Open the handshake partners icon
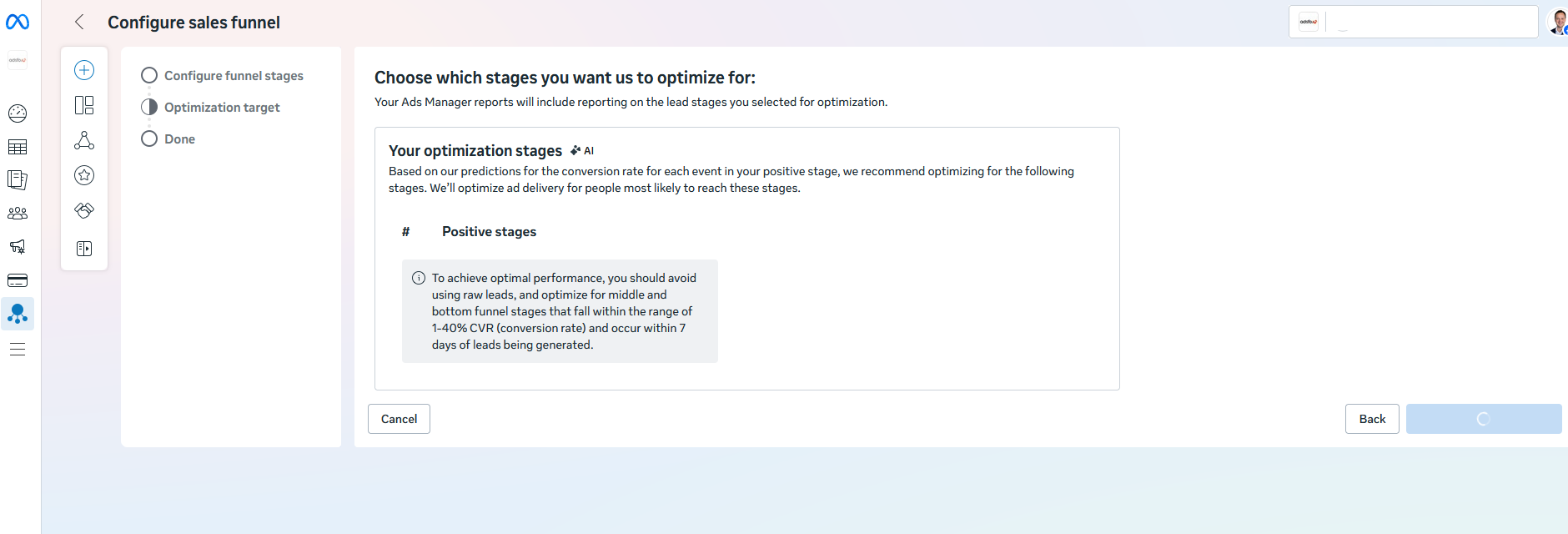 84,210
